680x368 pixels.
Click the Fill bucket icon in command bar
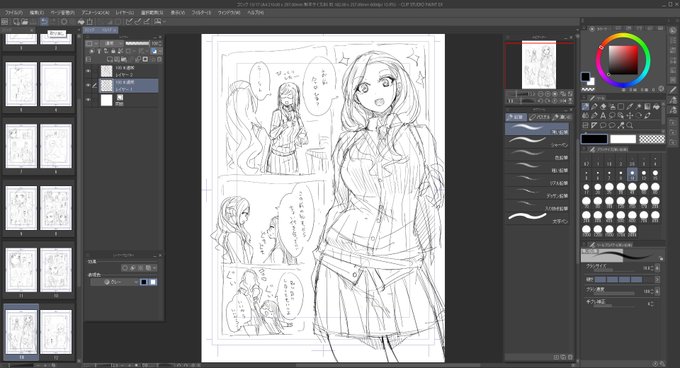[x=81, y=21]
